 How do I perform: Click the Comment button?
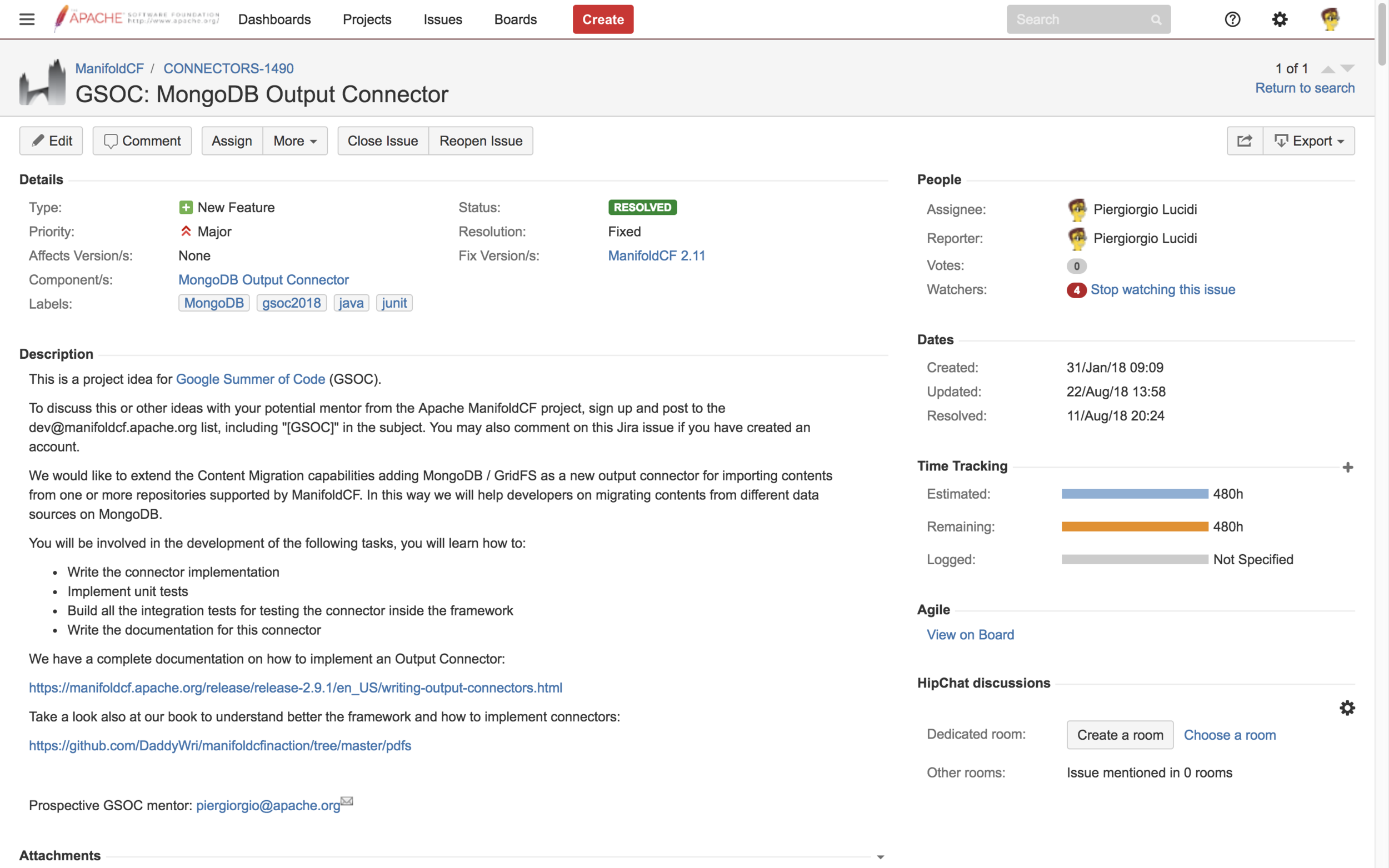(x=142, y=141)
